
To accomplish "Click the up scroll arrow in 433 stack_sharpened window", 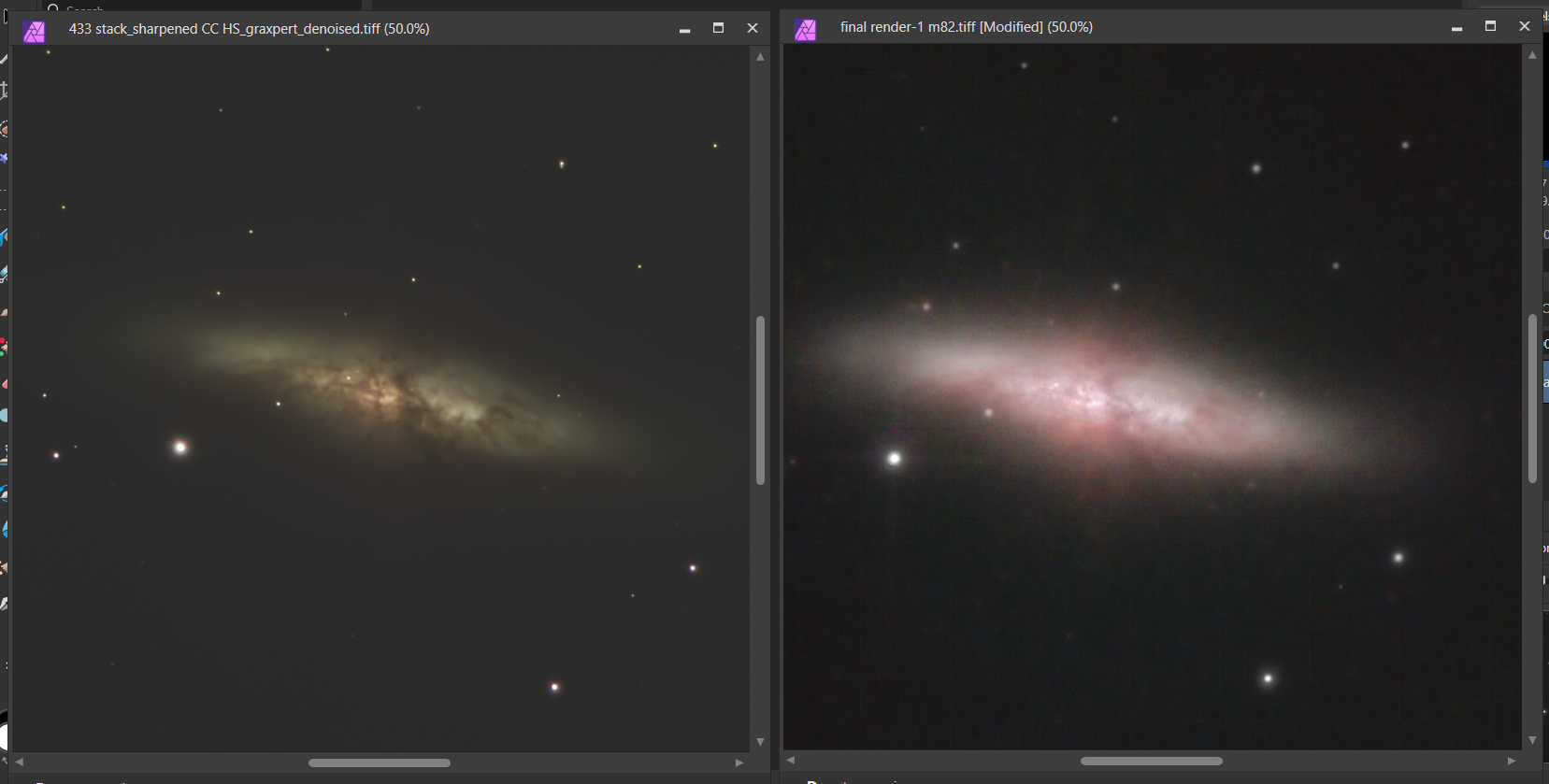I will (x=760, y=57).
